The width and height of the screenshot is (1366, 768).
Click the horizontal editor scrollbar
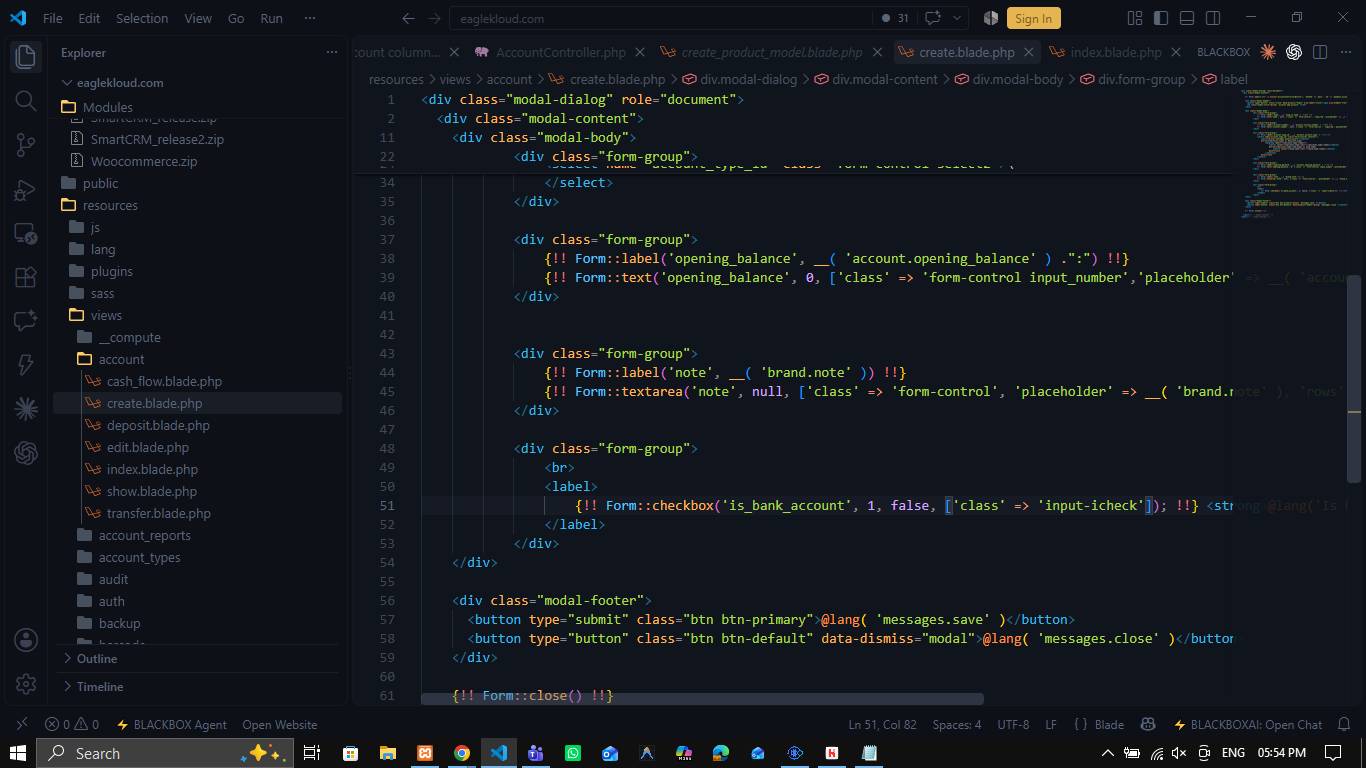(702, 699)
